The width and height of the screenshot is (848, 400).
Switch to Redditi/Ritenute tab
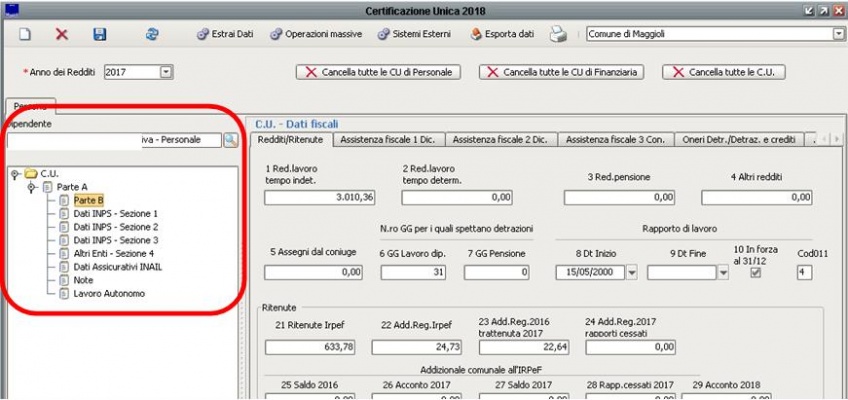point(292,139)
